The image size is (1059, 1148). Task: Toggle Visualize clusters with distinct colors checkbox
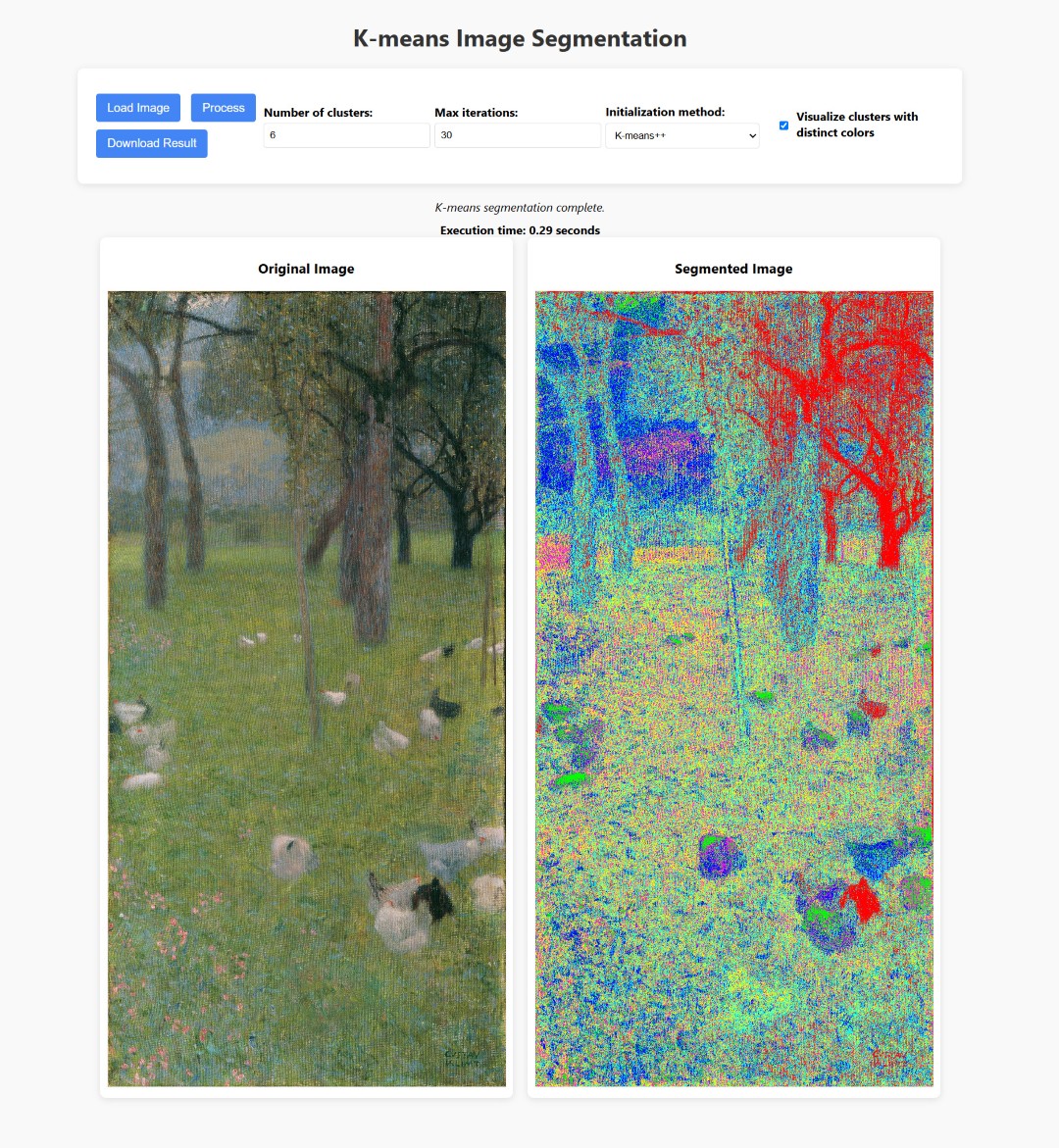click(x=783, y=125)
